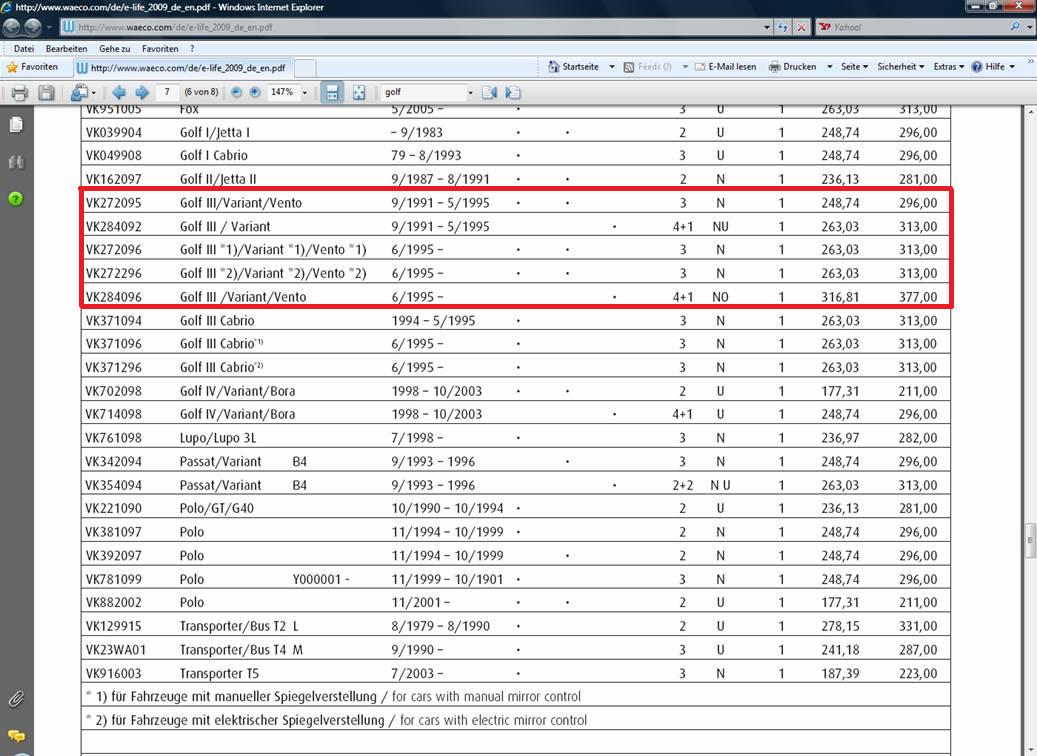The image size is (1037, 756).
Task: Toggle the fit one full page view
Action: tap(358, 93)
